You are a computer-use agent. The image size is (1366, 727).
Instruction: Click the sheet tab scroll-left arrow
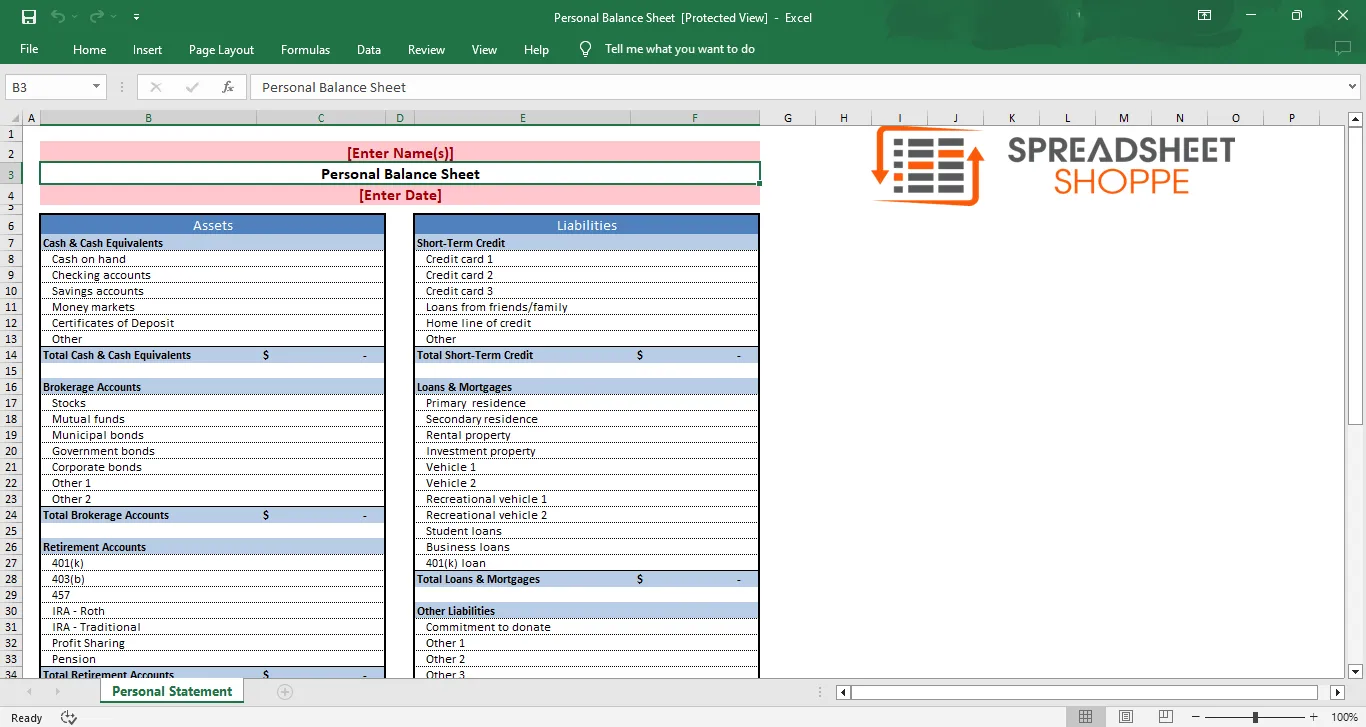pyautogui.click(x=28, y=691)
